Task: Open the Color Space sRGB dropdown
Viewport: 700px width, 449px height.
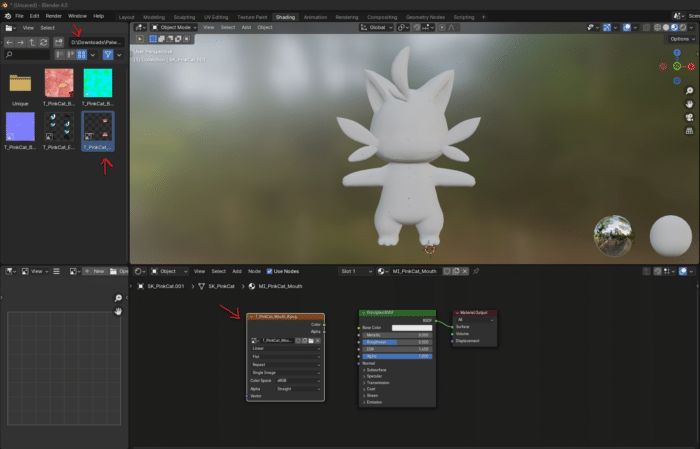Action: [x=298, y=381]
